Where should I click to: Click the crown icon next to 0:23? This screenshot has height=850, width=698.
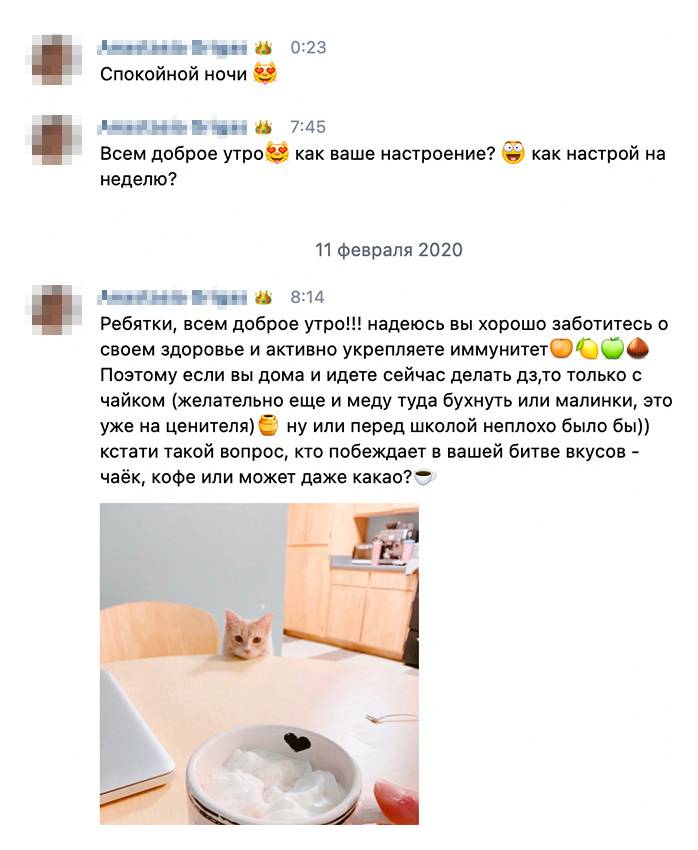[263, 48]
